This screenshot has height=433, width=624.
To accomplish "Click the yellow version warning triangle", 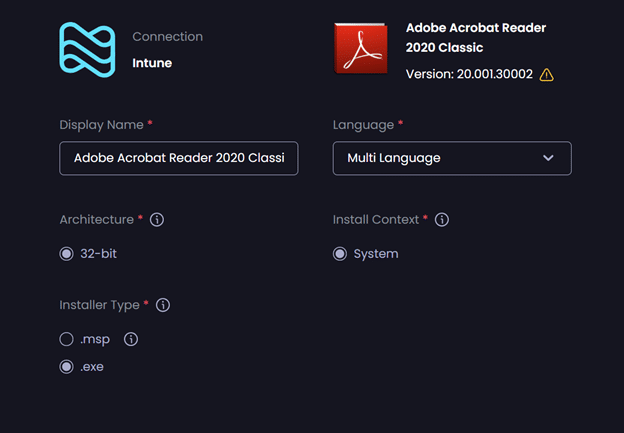I will 546,75.
